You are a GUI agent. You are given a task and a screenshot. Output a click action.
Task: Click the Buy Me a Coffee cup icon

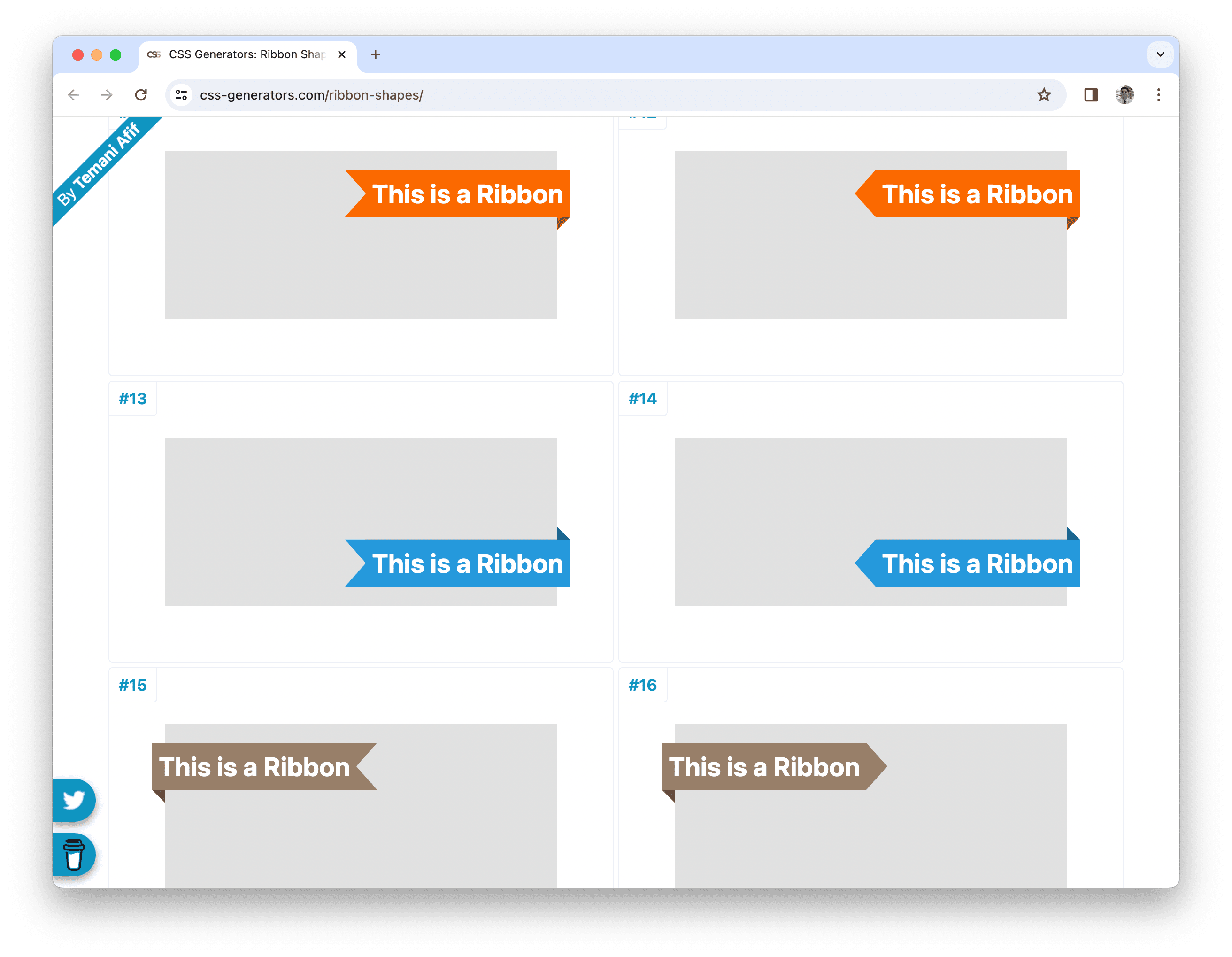(x=74, y=854)
